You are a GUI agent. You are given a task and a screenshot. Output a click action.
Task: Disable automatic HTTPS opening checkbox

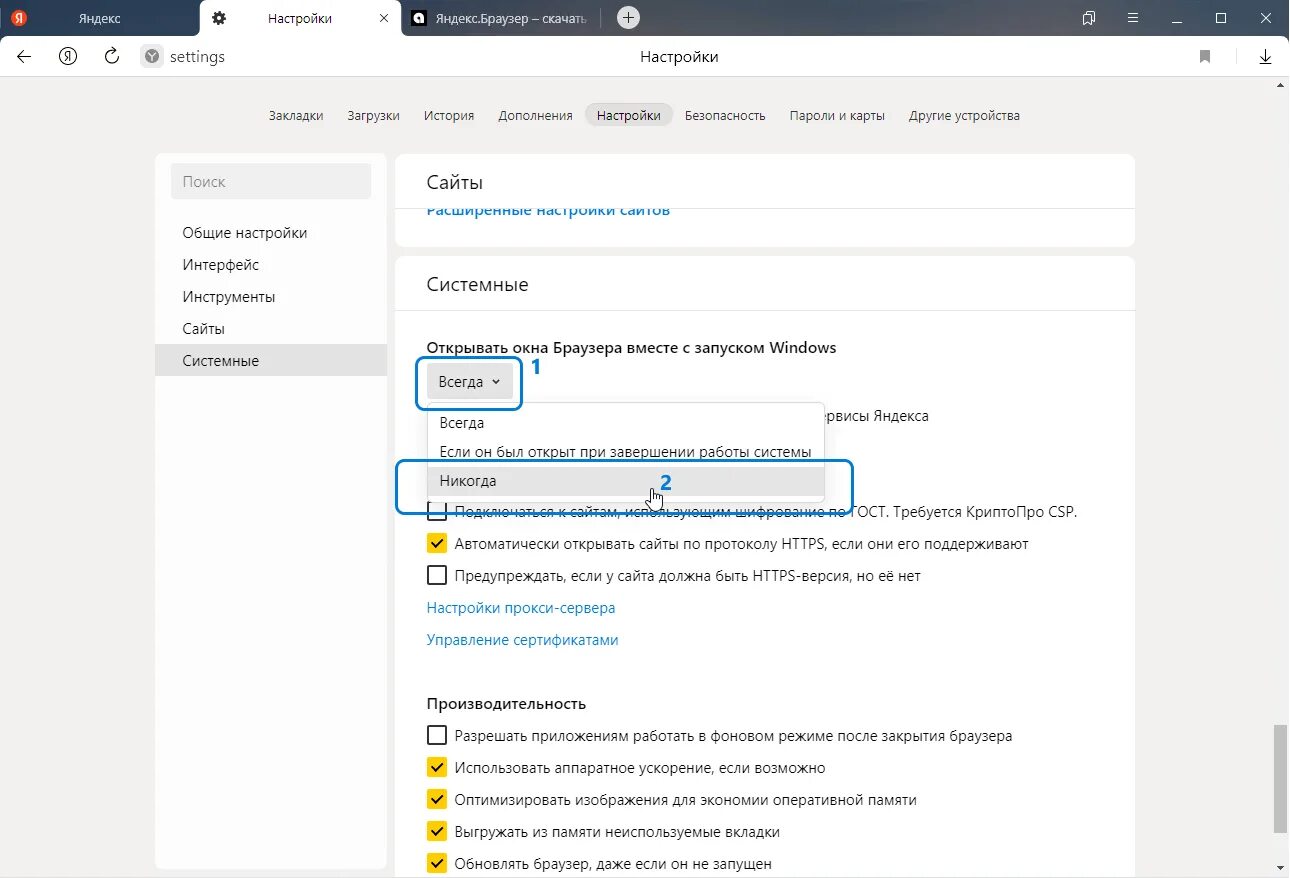coord(437,544)
